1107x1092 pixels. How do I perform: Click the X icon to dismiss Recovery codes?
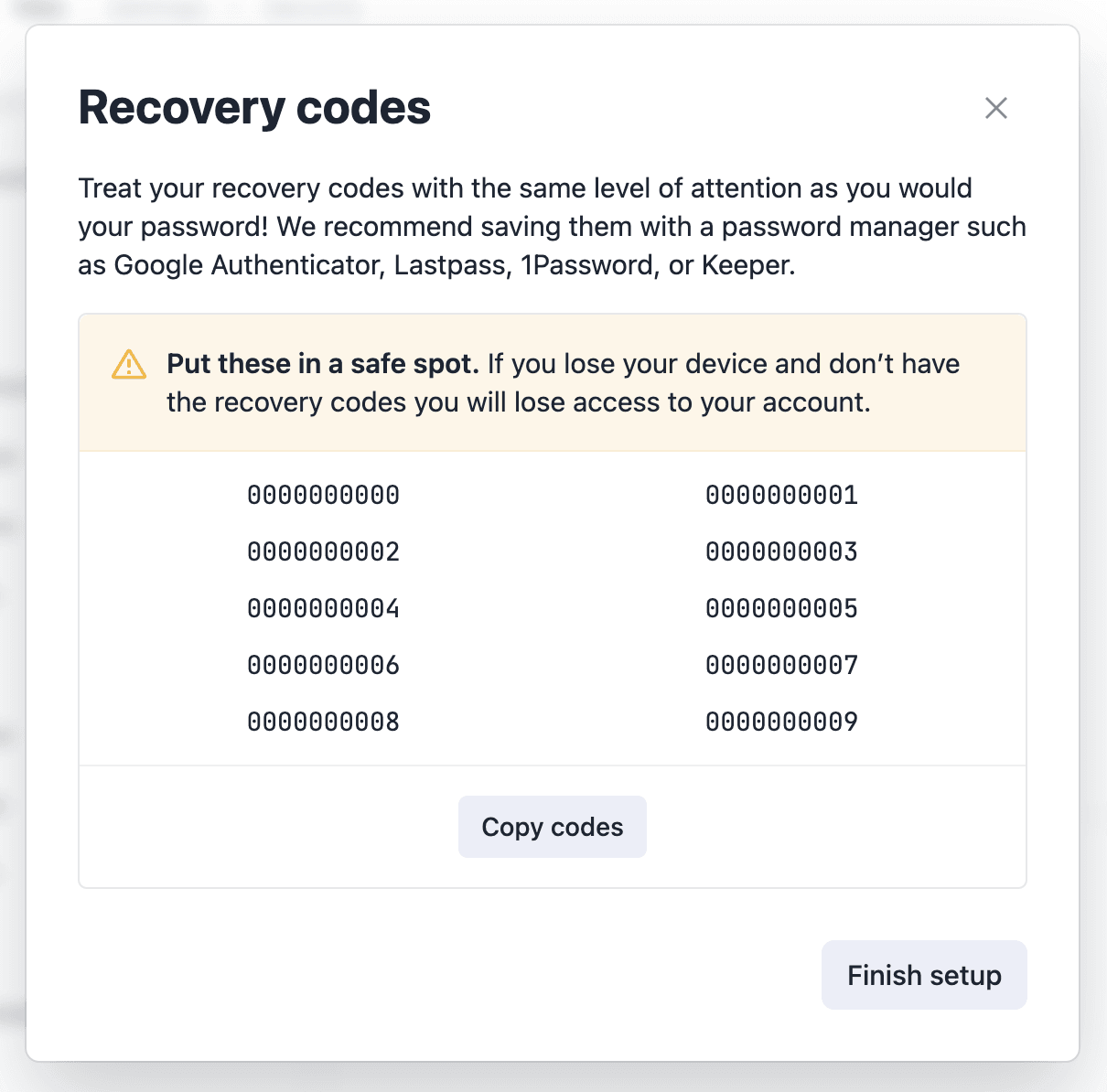pos(996,108)
